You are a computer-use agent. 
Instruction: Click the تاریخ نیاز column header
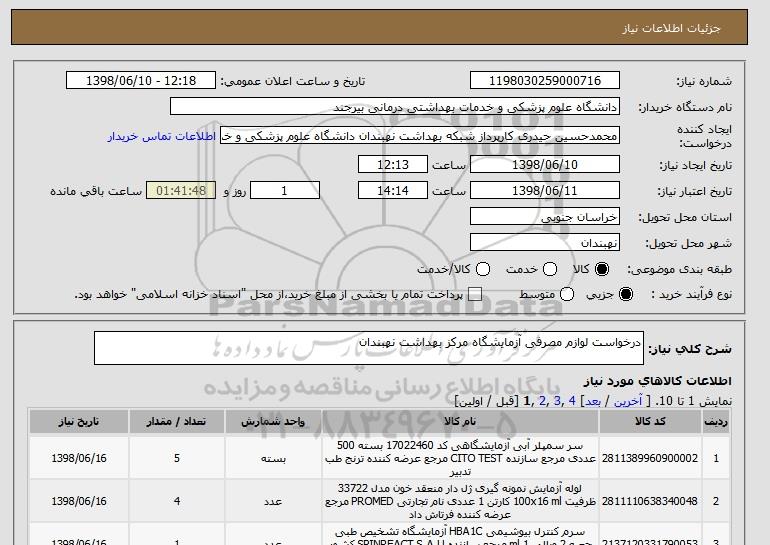pyautogui.click(x=79, y=422)
